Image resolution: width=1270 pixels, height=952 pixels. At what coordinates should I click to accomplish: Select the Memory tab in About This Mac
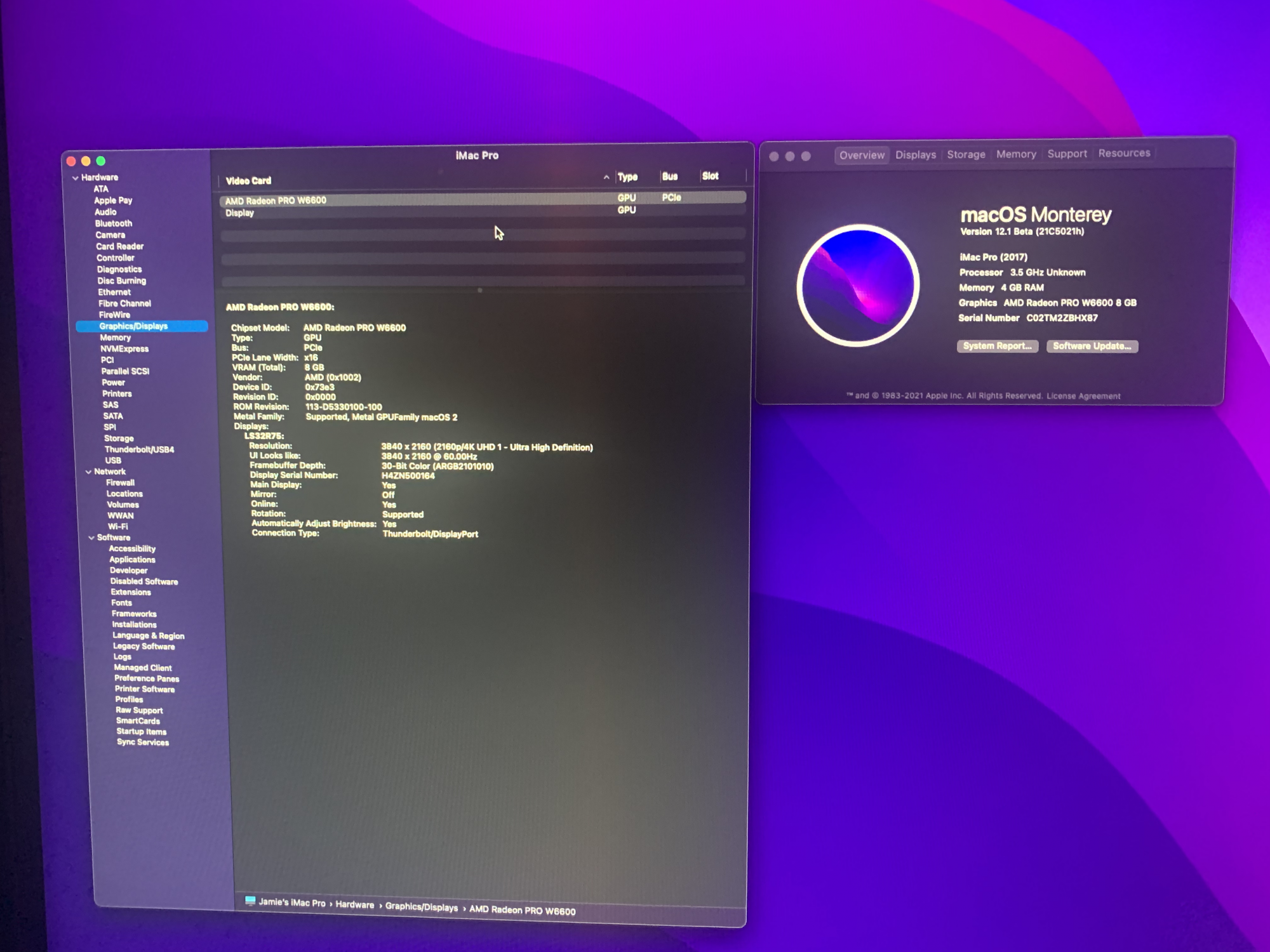tap(1015, 154)
